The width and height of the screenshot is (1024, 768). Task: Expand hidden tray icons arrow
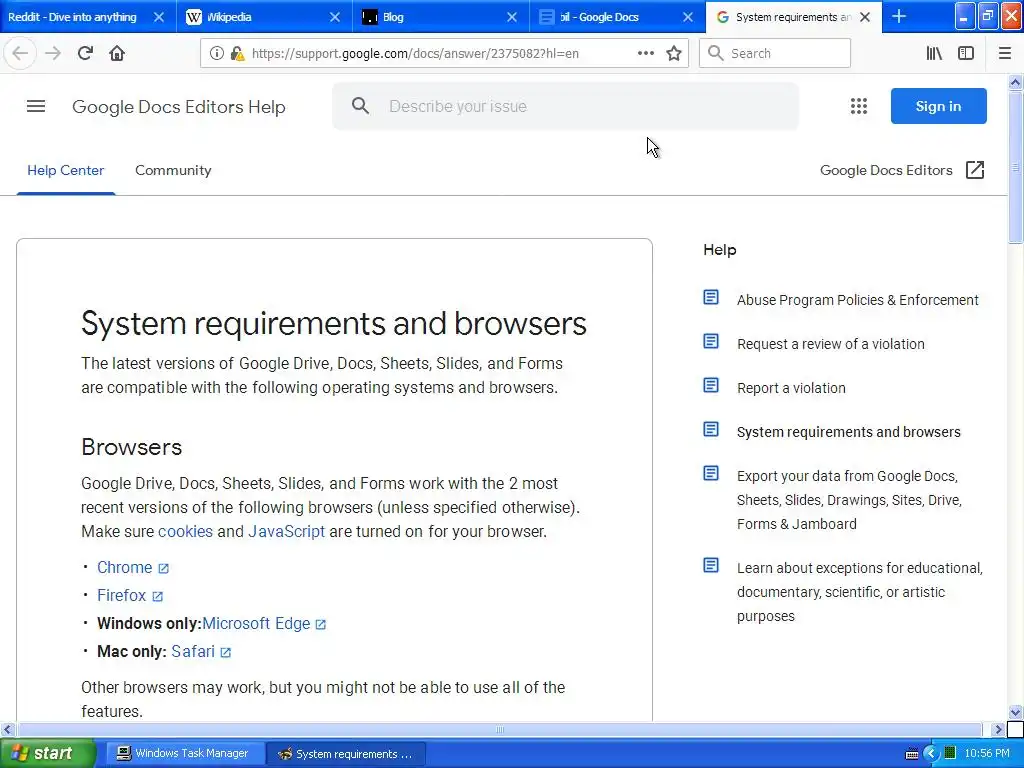click(931, 754)
